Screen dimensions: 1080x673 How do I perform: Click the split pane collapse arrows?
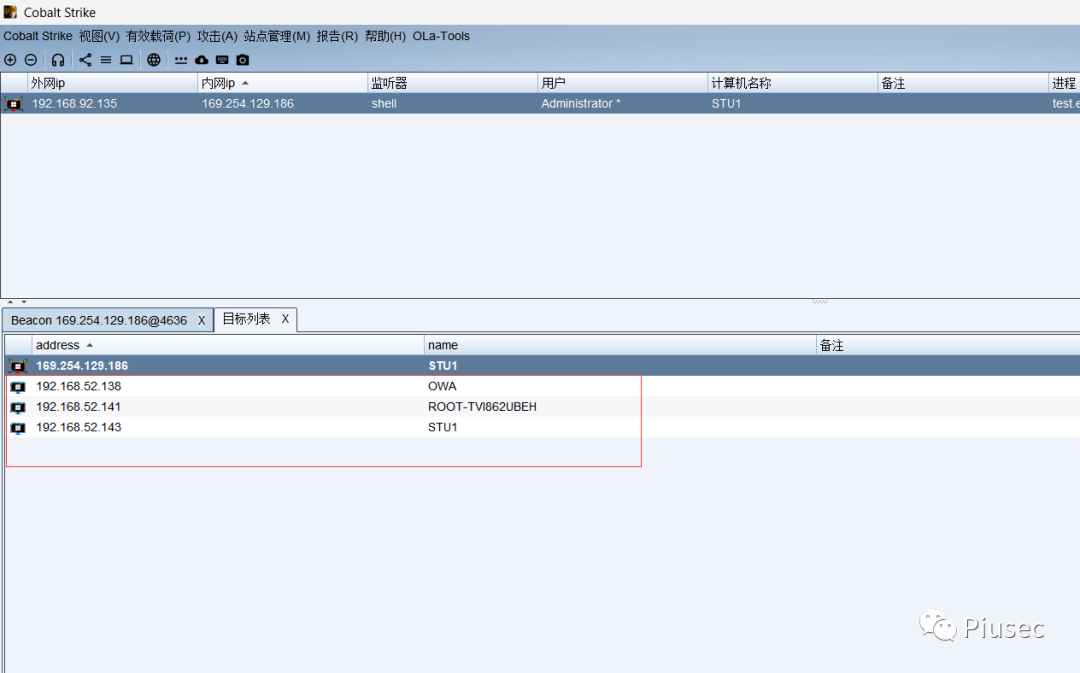[17, 302]
